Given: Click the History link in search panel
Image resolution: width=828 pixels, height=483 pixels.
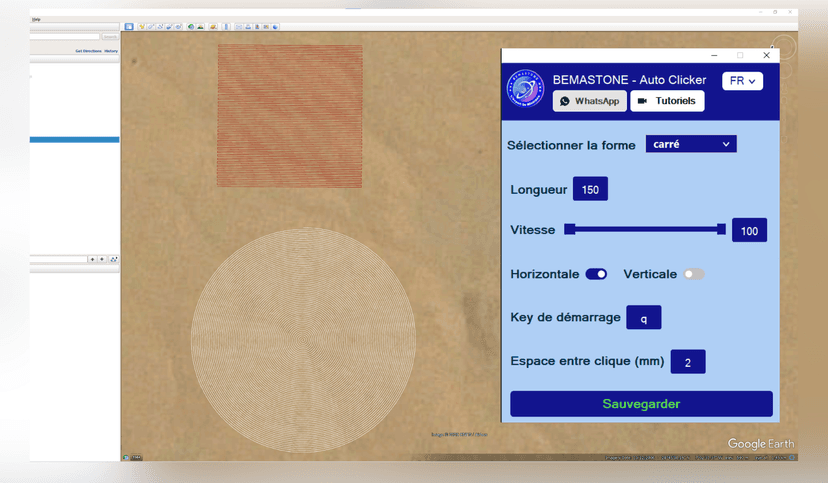Looking at the screenshot, I should (x=111, y=51).
